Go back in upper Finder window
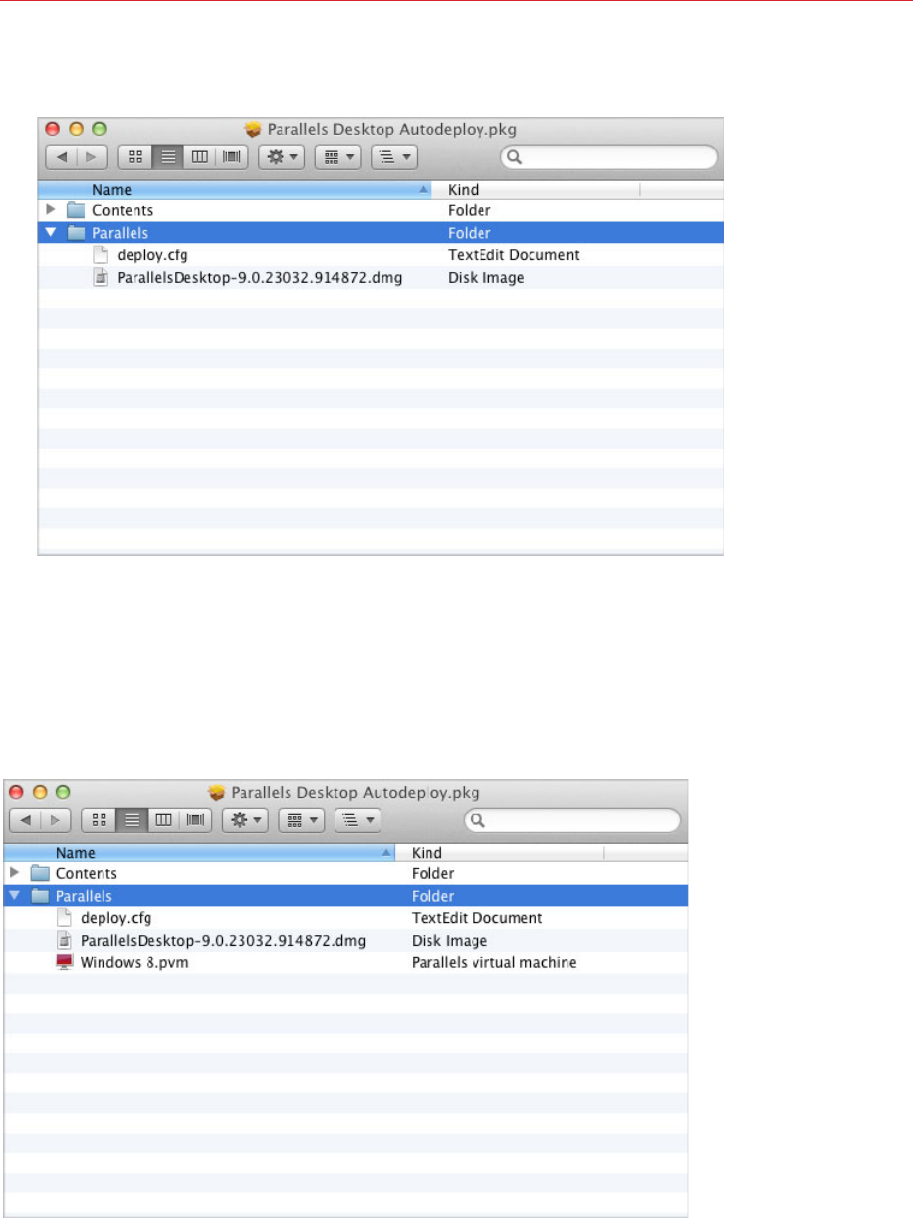This screenshot has height=1218, width=913. [62, 157]
